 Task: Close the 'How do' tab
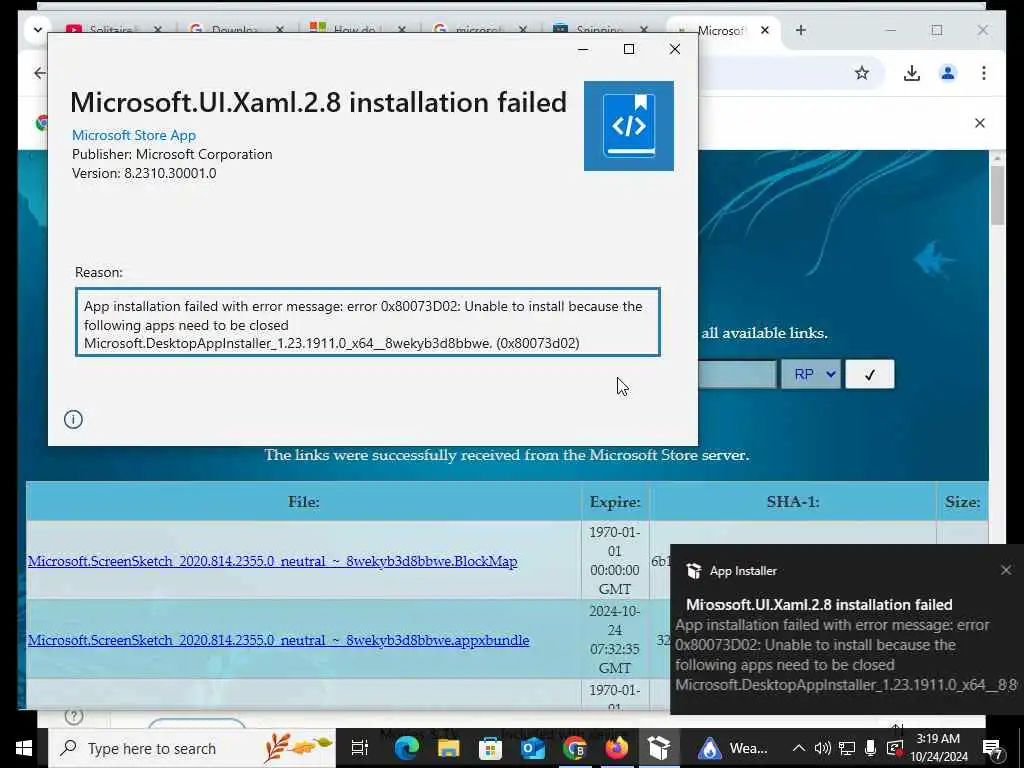(x=402, y=30)
